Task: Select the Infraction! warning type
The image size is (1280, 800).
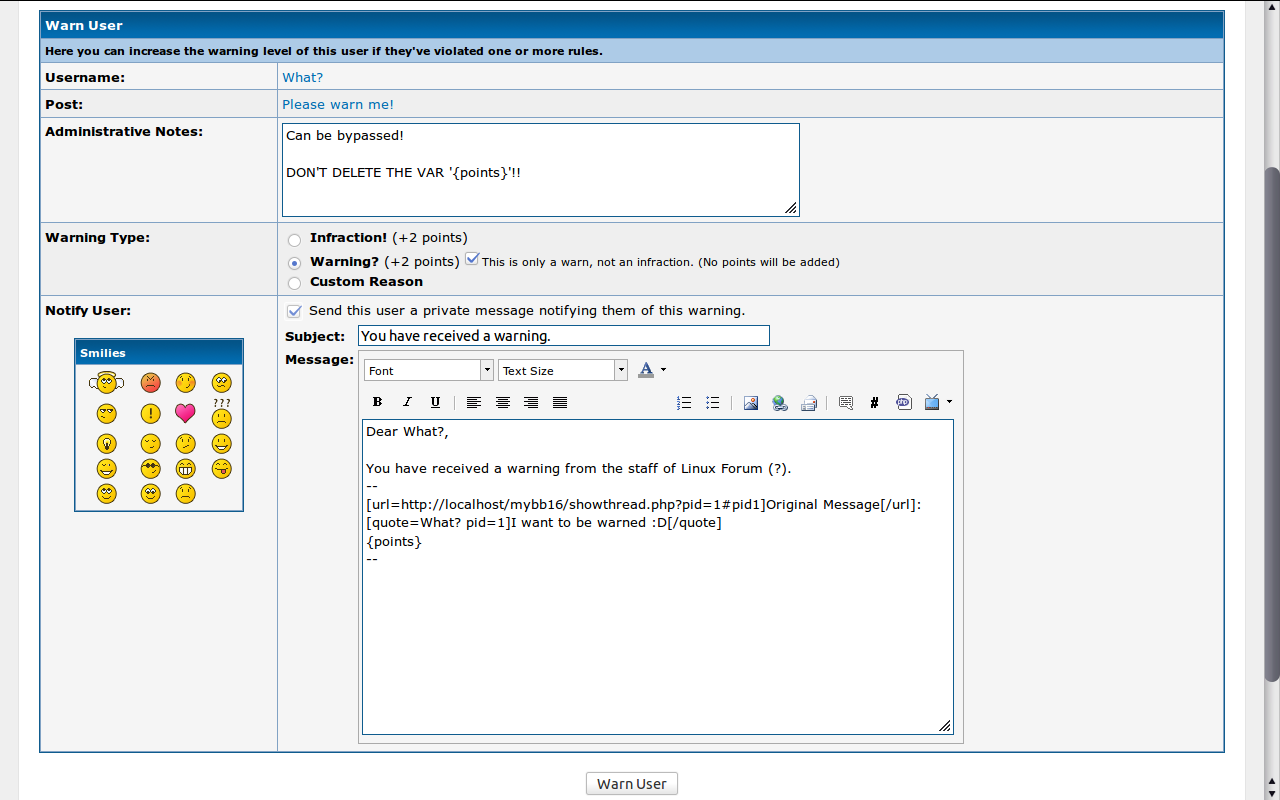Action: [294, 240]
